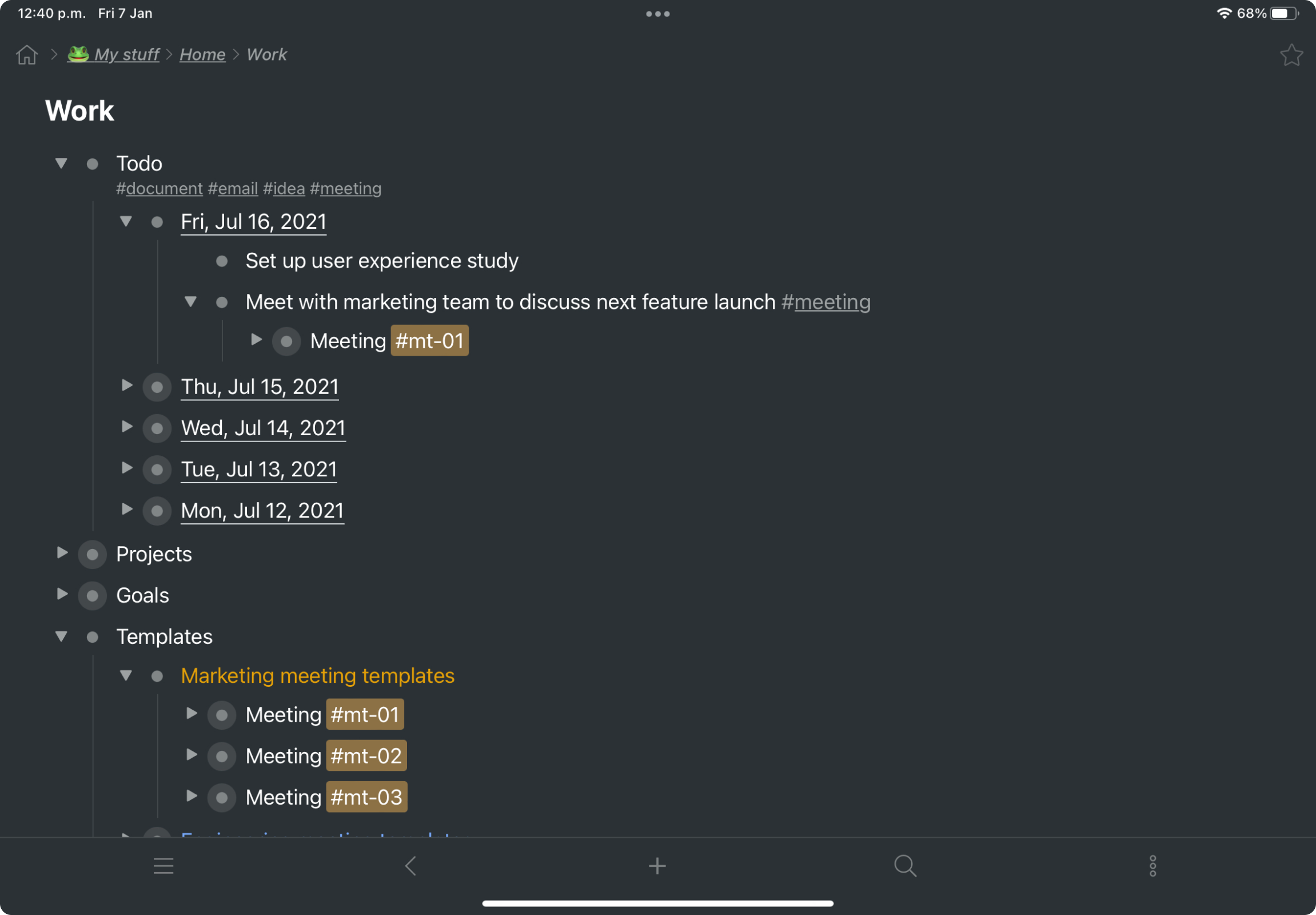
Task: Add a new item with plus icon
Action: pyautogui.click(x=657, y=866)
